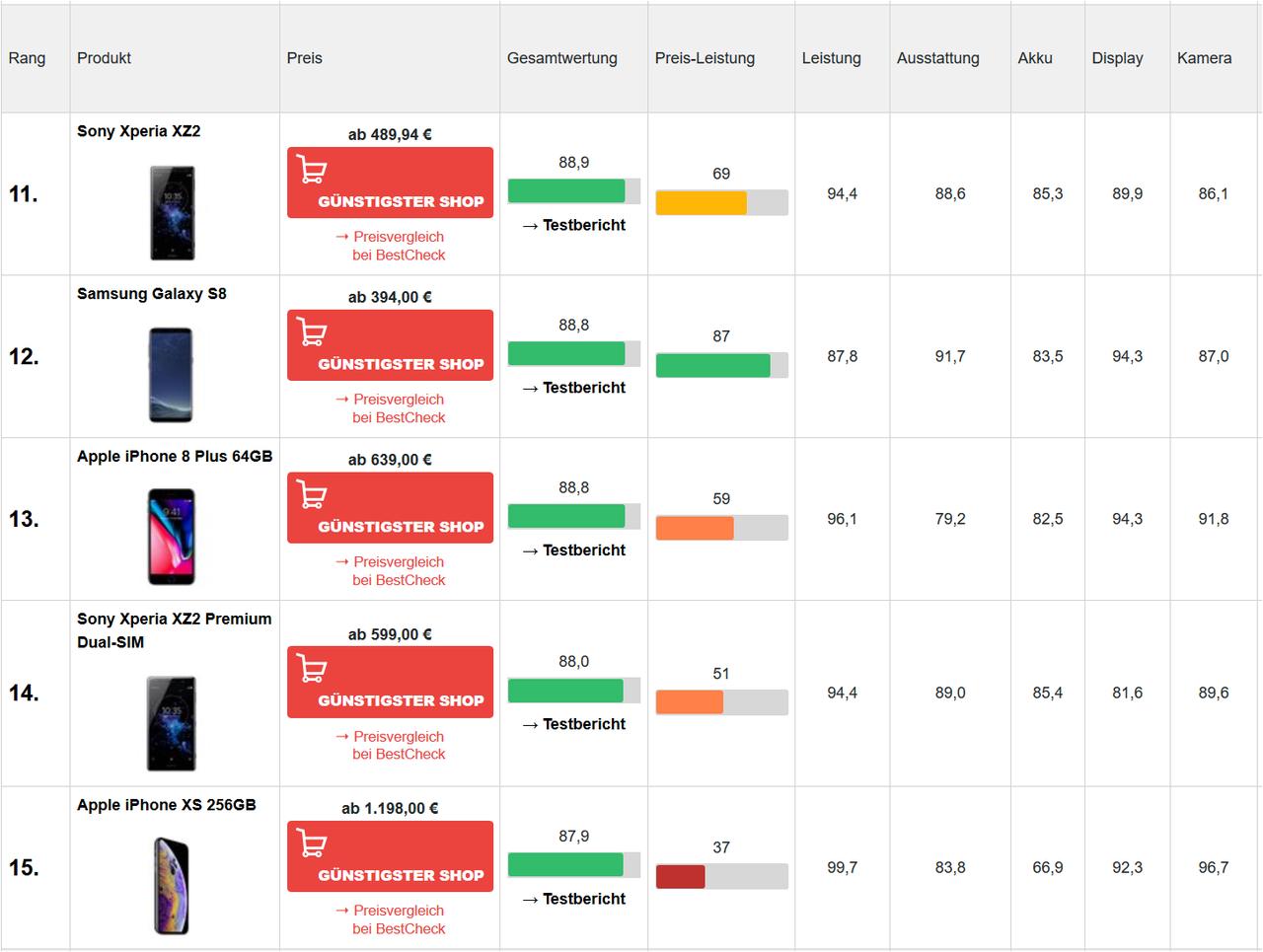This screenshot has width=1263, height=952.
Task: Click the Sony Xperia XZ2 product image
Action: pyautogui.click(x=172, y=213)
